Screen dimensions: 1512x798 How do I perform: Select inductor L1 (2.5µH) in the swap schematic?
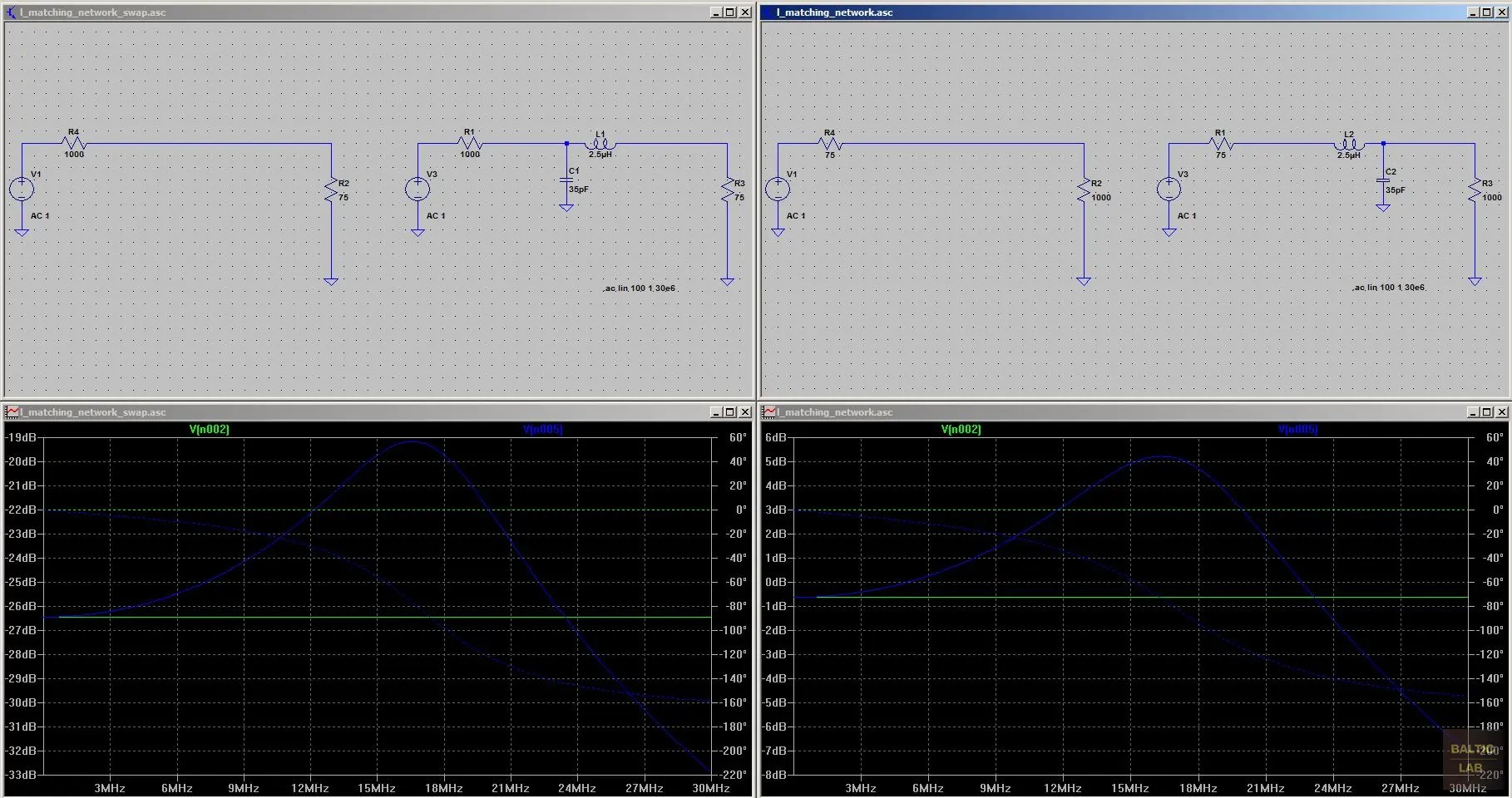point(600,144)
